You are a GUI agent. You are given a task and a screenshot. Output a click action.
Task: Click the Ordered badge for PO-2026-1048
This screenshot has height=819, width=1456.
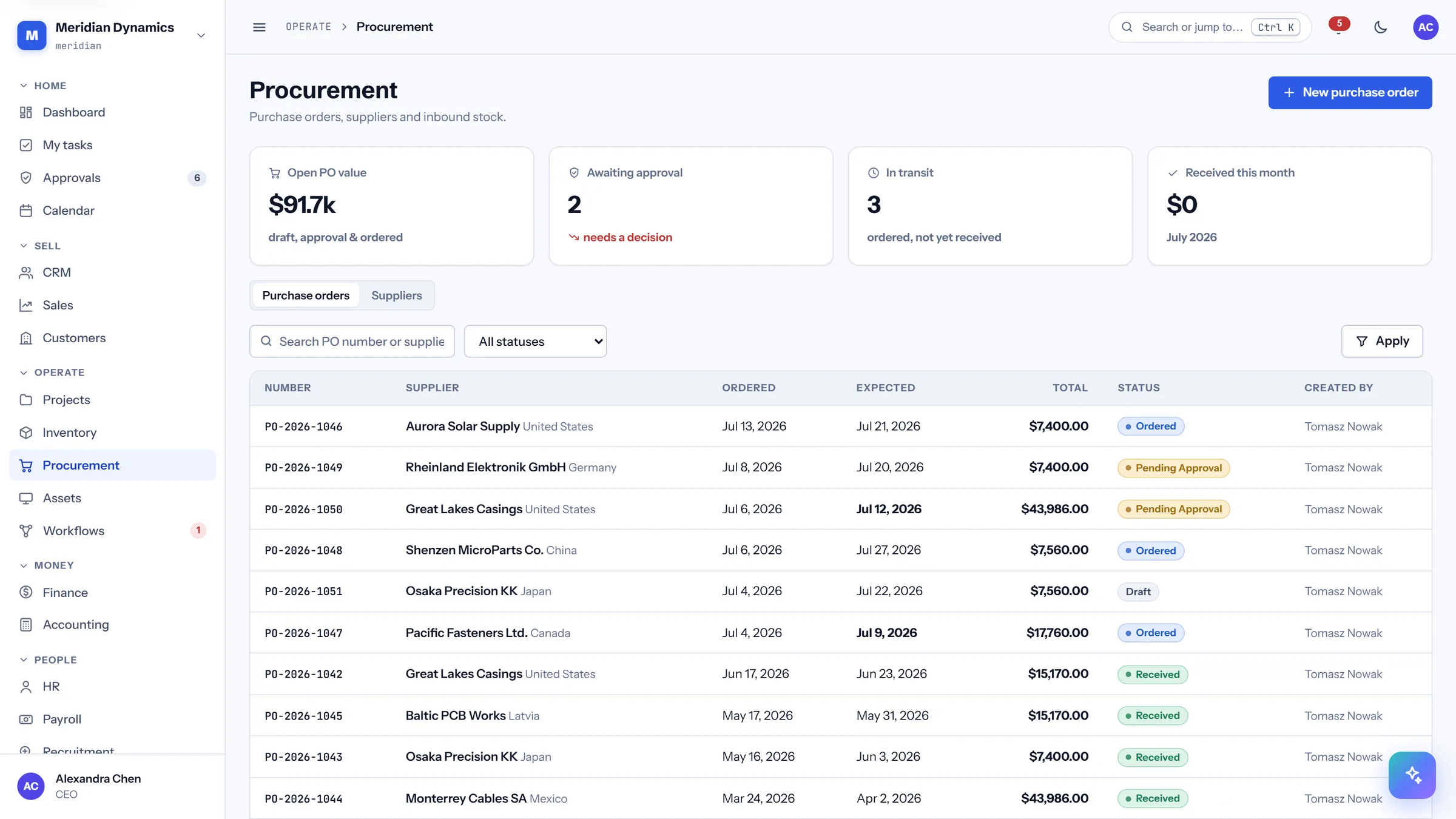(1150, 551)
